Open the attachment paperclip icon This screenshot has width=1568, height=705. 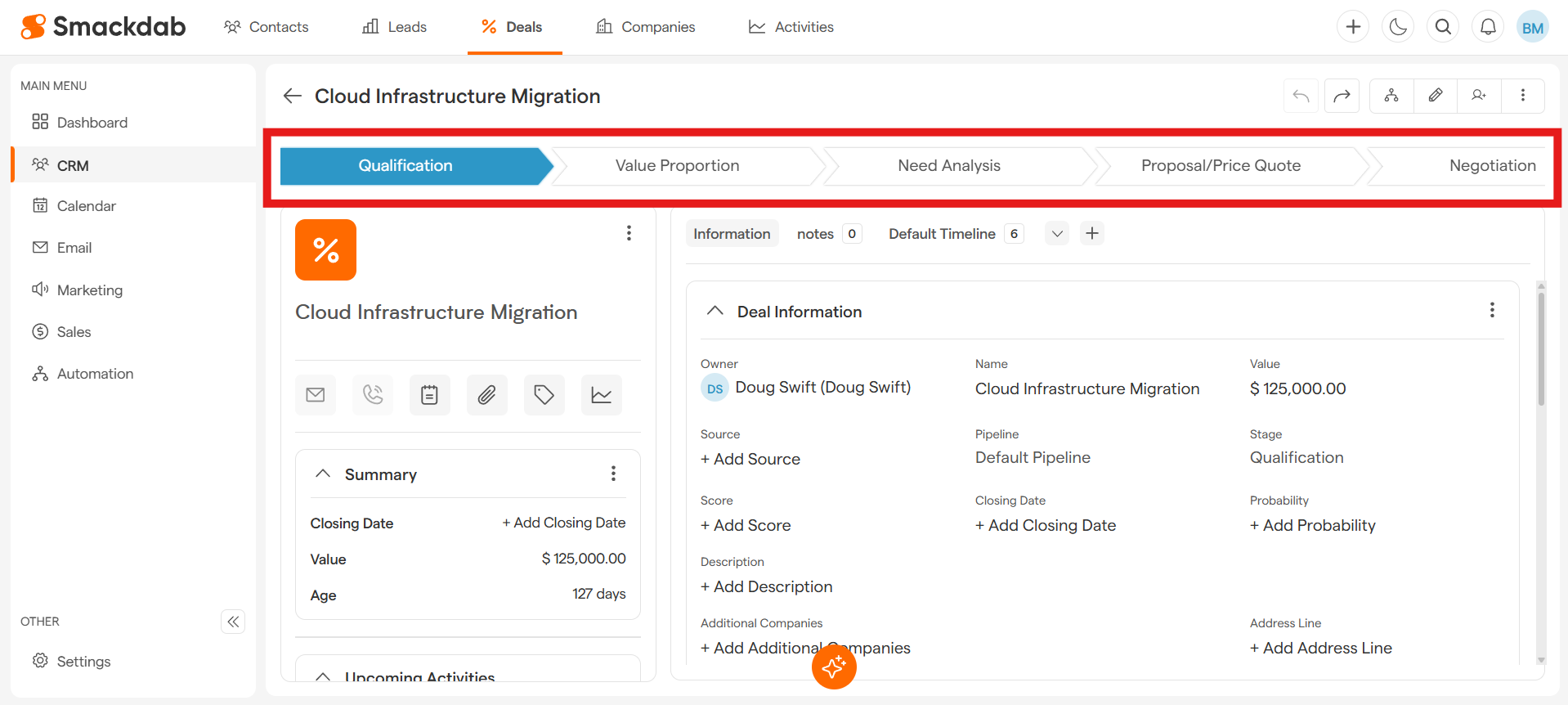pos(486,395)
